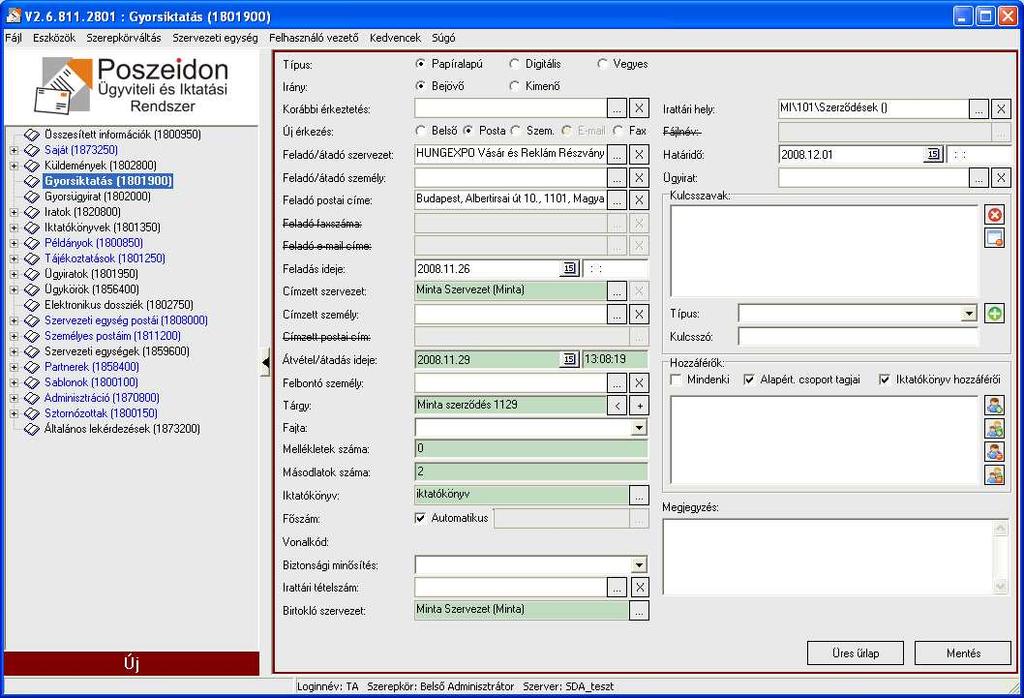Click the Üres űrlap button
This screenshot has width=1024, height=698.
point(856,653)
